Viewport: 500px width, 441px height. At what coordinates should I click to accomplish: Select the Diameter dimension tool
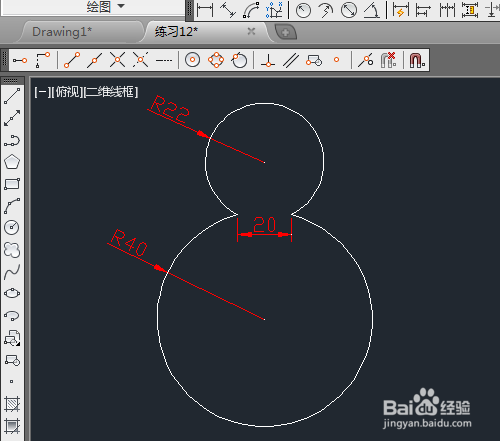pyautogui.click(x=349, y=10)
